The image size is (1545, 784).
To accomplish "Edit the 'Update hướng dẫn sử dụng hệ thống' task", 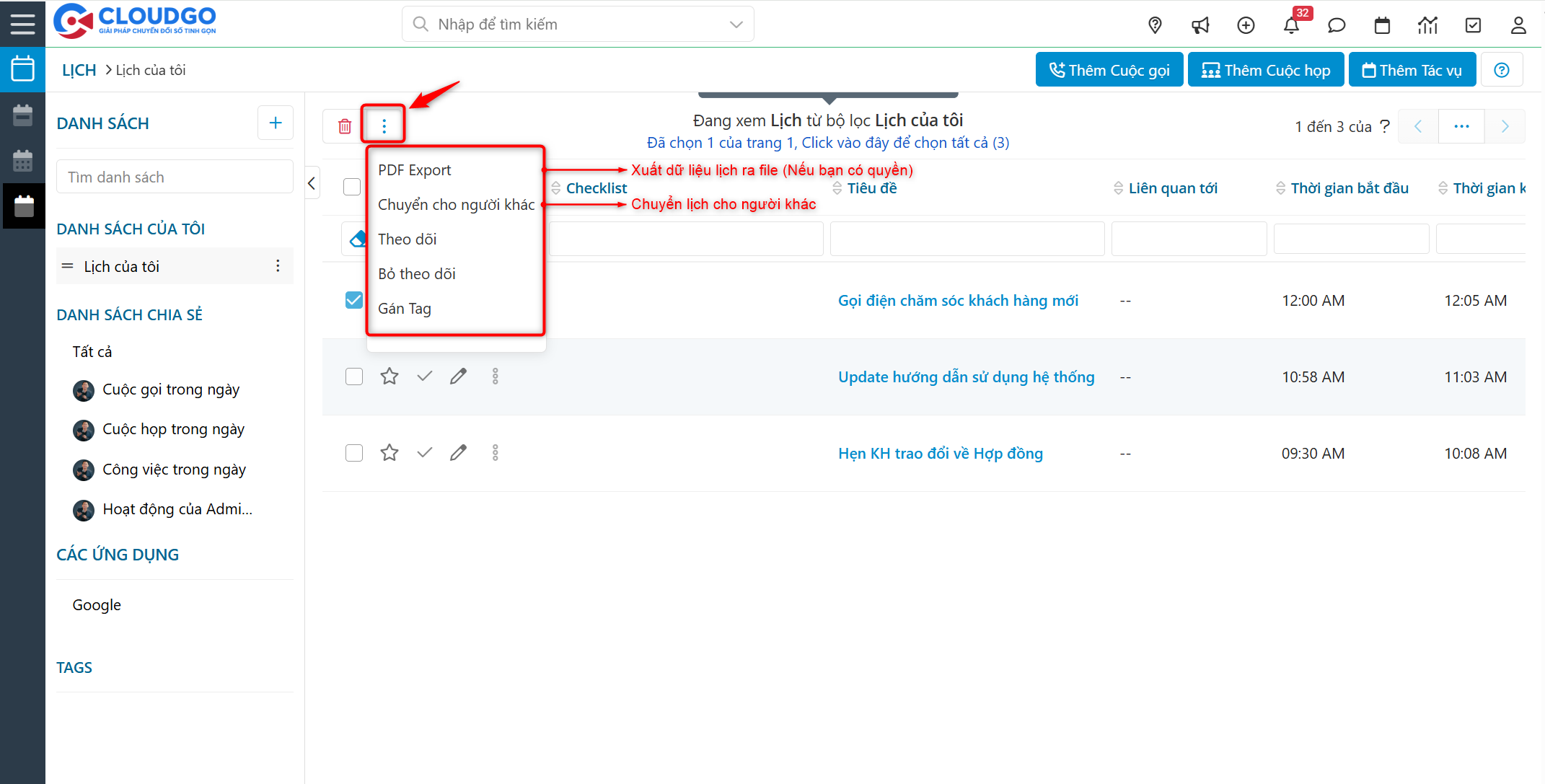I will tap(459, 376).
